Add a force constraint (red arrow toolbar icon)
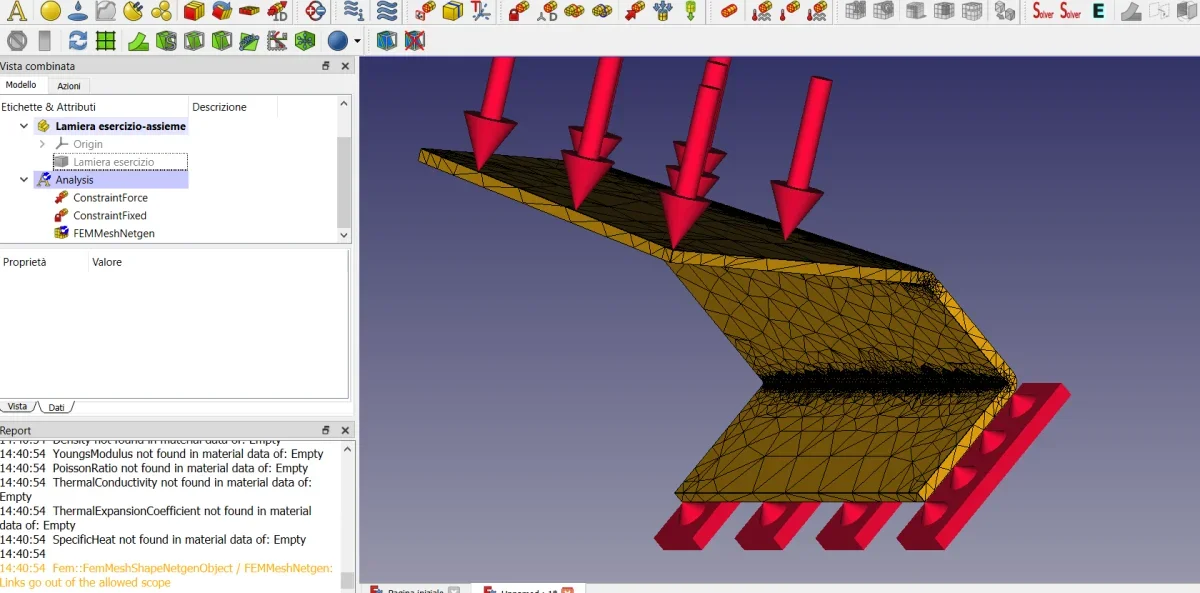Screen dimensions: 1200x593 coord(633,11)
